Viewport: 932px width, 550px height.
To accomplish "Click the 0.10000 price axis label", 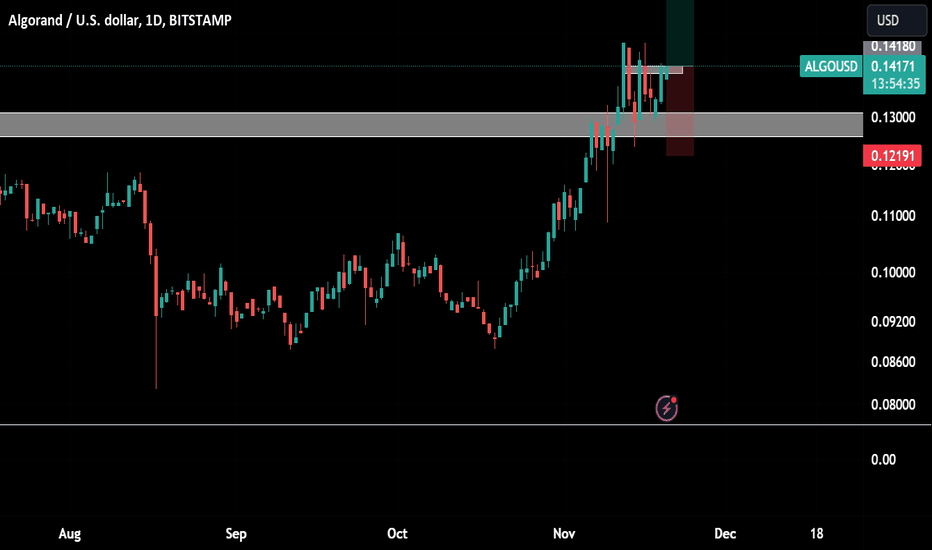I will [x=893, y=272].
